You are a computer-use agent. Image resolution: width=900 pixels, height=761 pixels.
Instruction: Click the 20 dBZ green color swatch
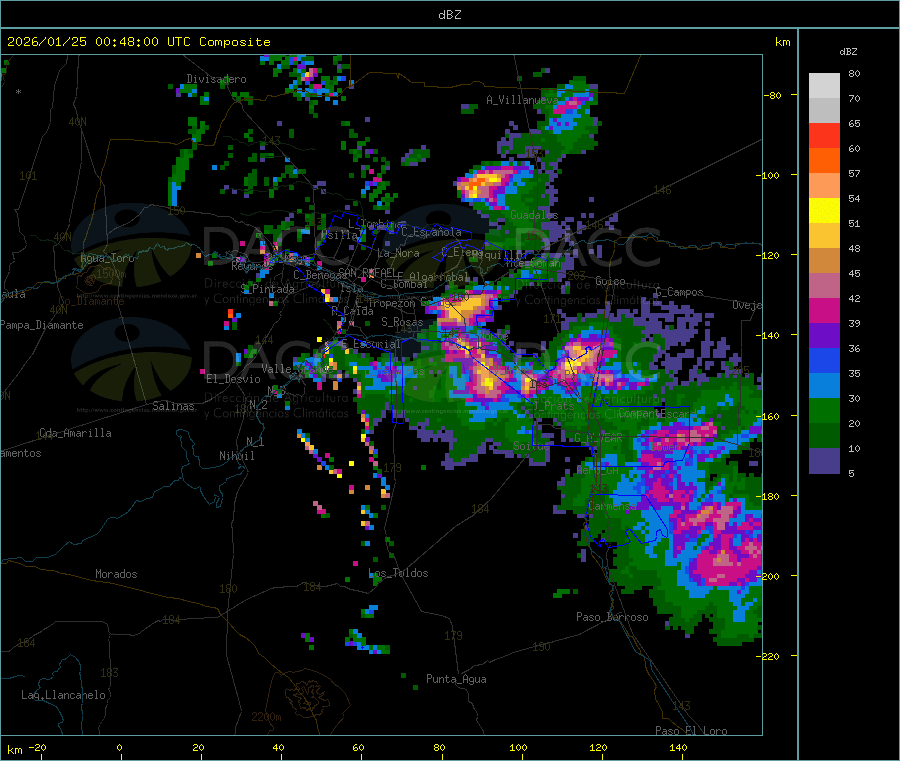tap(824, 410)
